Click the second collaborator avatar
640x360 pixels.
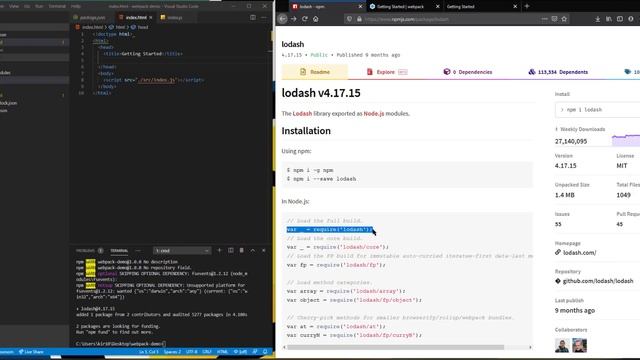point(579,345)
